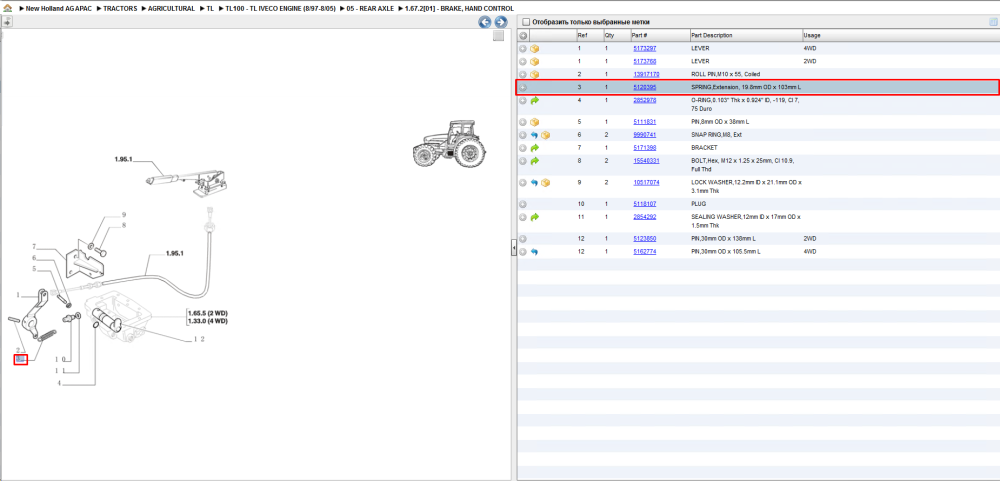Add sealing washer 2854292 with plus icon
The image size is (1000, 481).
(x=523, y=217)
